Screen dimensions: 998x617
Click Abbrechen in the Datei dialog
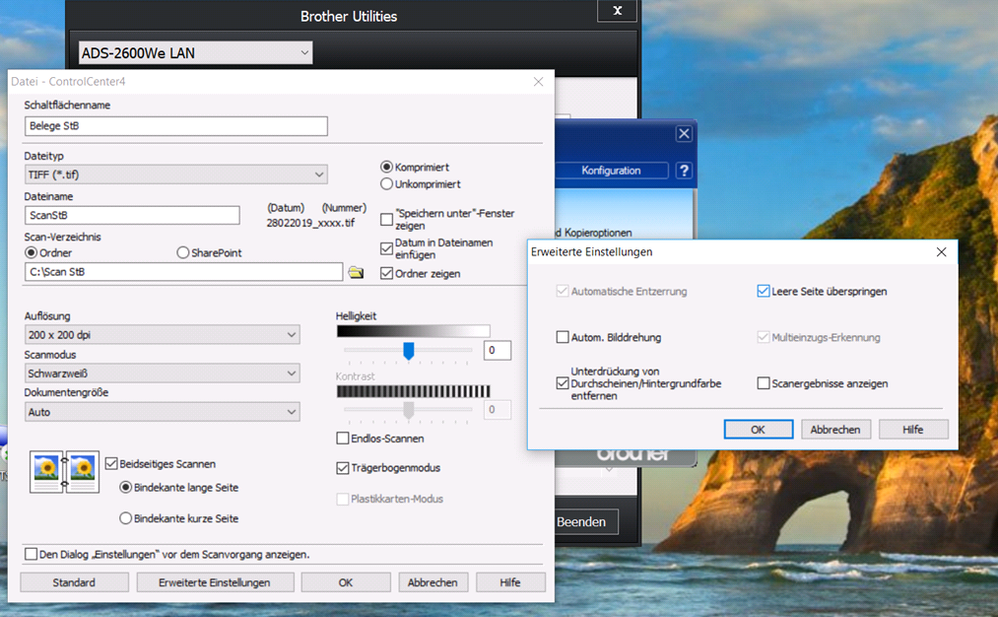click(x=433, y=583)
